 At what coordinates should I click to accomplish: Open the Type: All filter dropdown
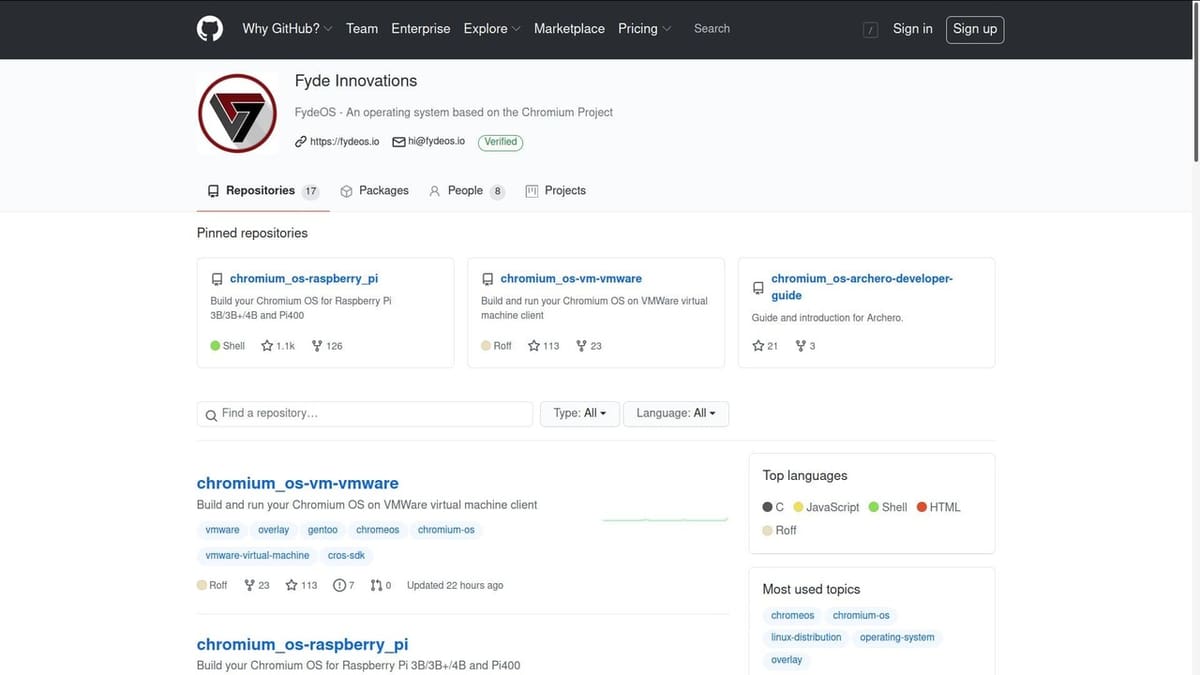580,413
